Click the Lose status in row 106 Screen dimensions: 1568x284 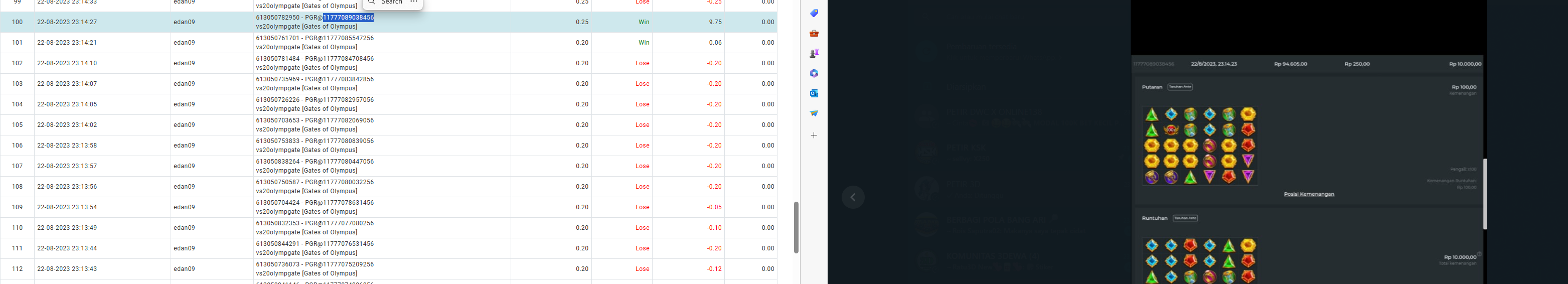pyautogui.click(x=642, y=146)
